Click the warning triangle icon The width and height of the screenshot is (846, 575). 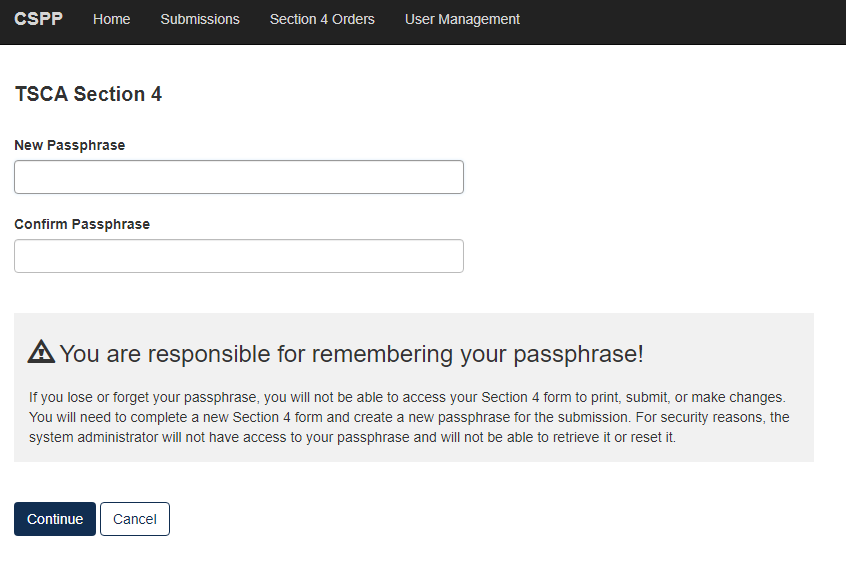coord(41,352)
